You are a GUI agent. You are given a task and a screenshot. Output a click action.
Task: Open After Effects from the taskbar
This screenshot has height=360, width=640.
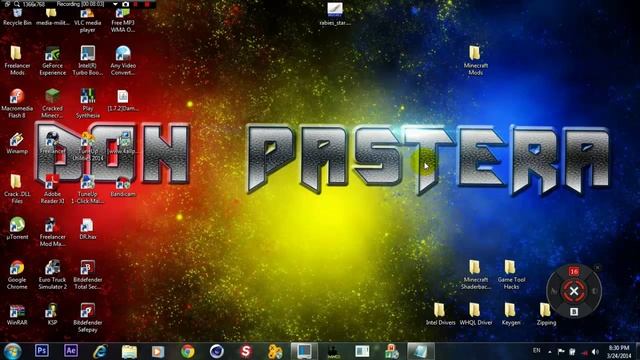[x=71, y=351]
